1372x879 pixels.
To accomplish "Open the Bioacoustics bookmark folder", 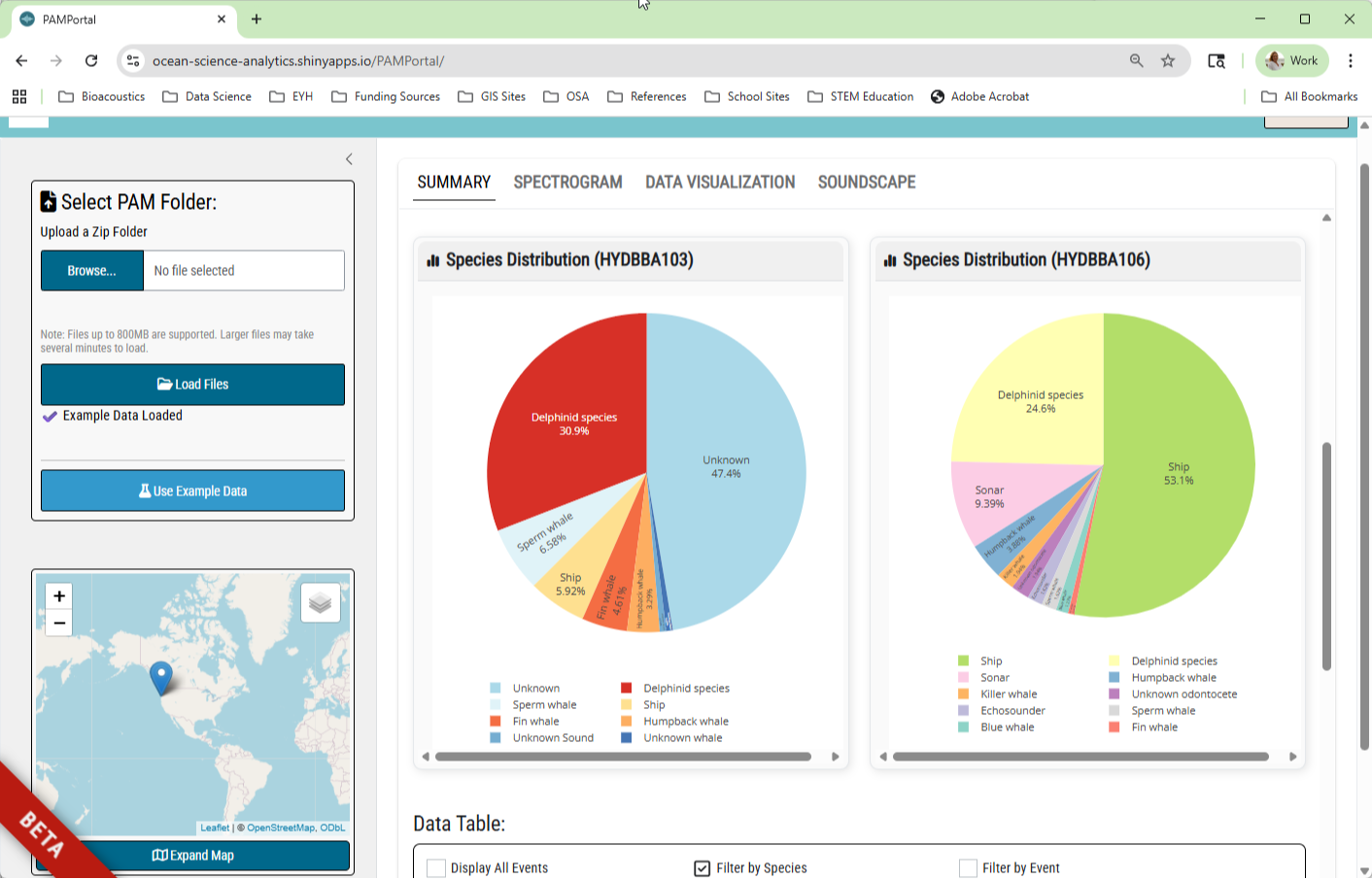I will pos(102,96).
